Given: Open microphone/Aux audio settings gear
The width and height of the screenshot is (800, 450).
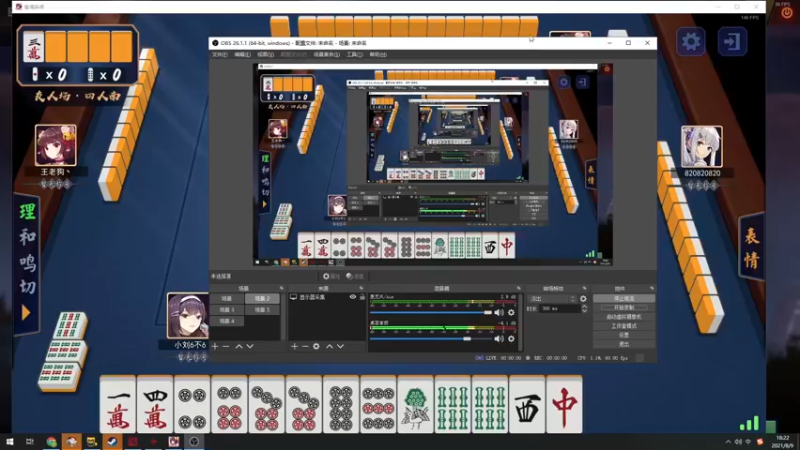Looking at the screenshot, I should 511,312.
